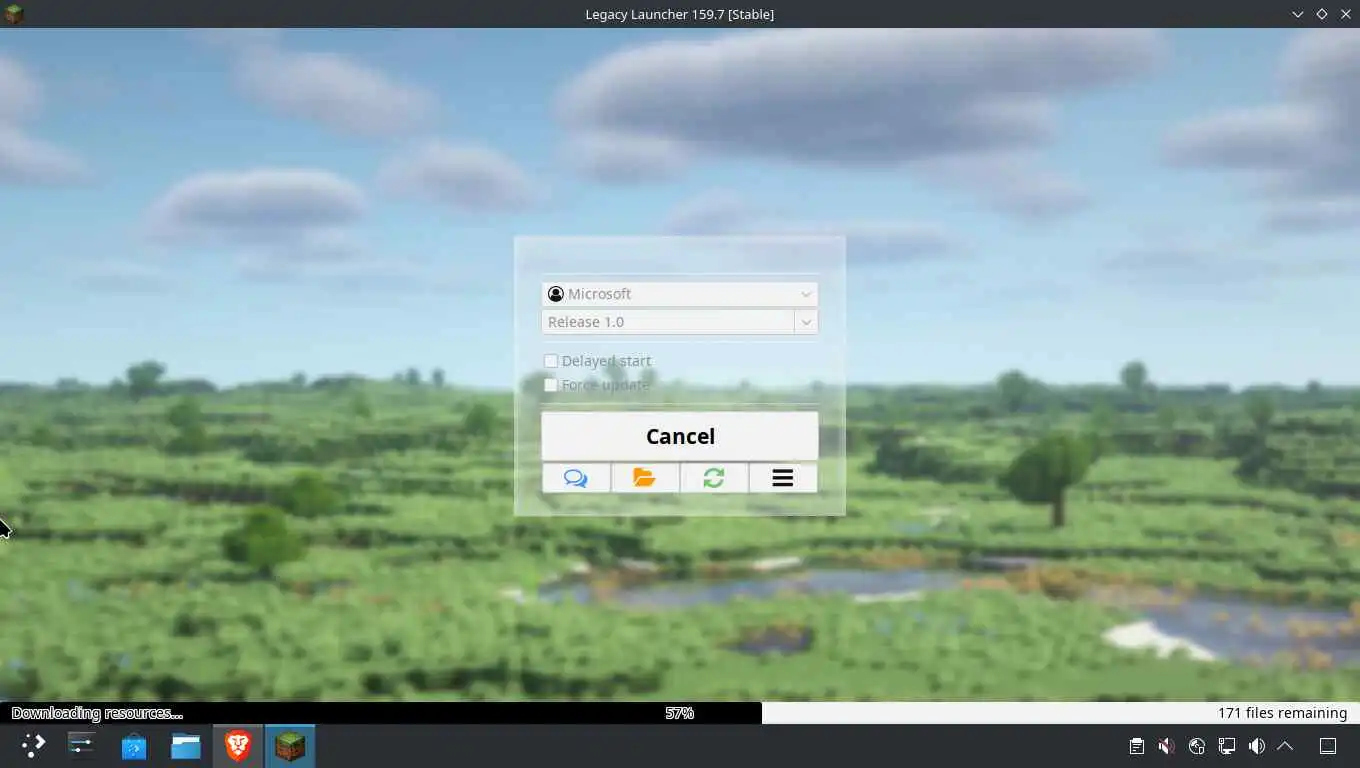
Task: Enable the Delayed start checkbox
Action: pyautogui.click(x=550, y=361)
